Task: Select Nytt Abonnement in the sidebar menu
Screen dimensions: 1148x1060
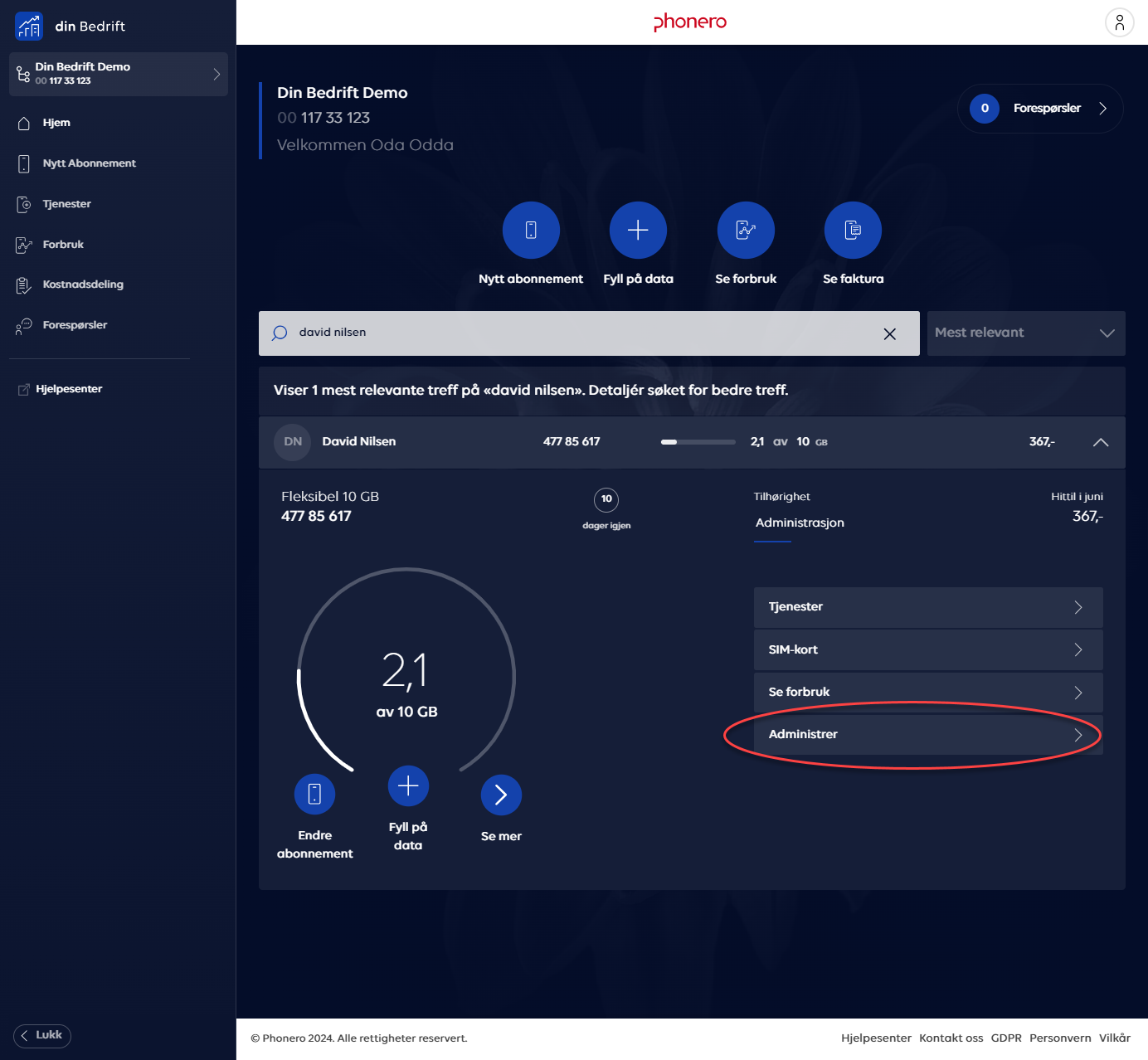Action: pyautogui.click(x=90, y=163)
